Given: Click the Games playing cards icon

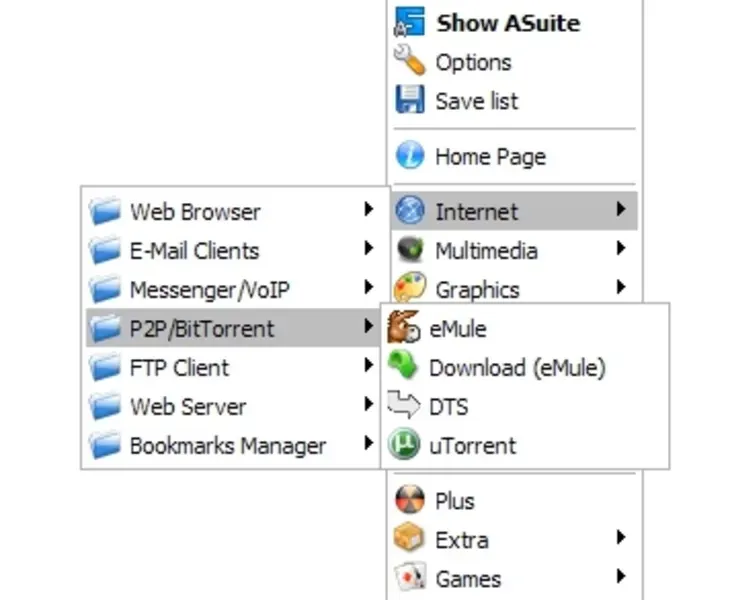Looking at the screenshot, I should [410, 578].
